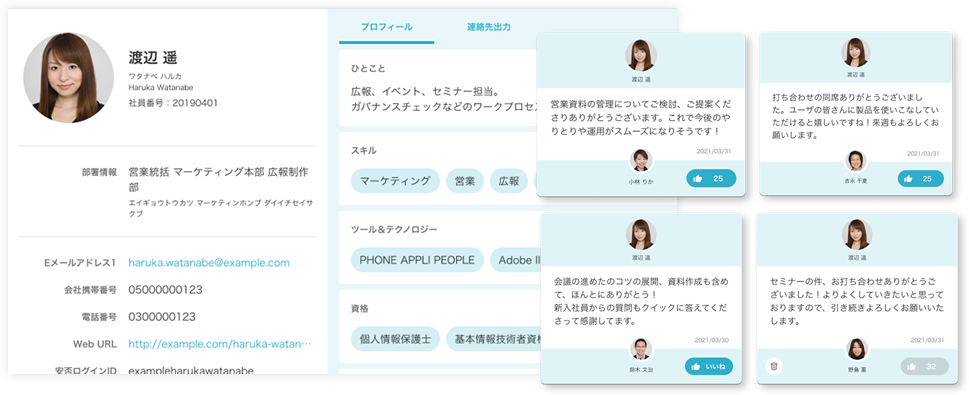The height and width of the screenshot is (395, 969).
Task: Click the trash icon on the seminar card
Action: (x=774, y=366)
